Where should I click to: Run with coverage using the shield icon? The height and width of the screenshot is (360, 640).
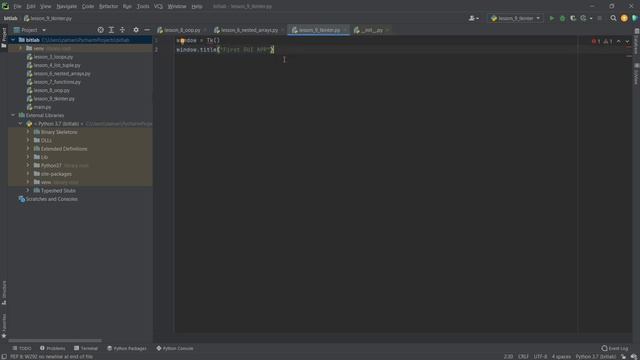tap(573, 18)
